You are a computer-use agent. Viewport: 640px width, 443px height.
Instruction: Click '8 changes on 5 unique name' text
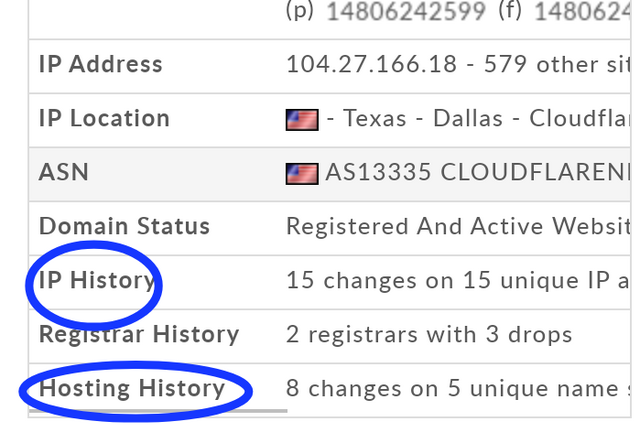pos(458,388)
